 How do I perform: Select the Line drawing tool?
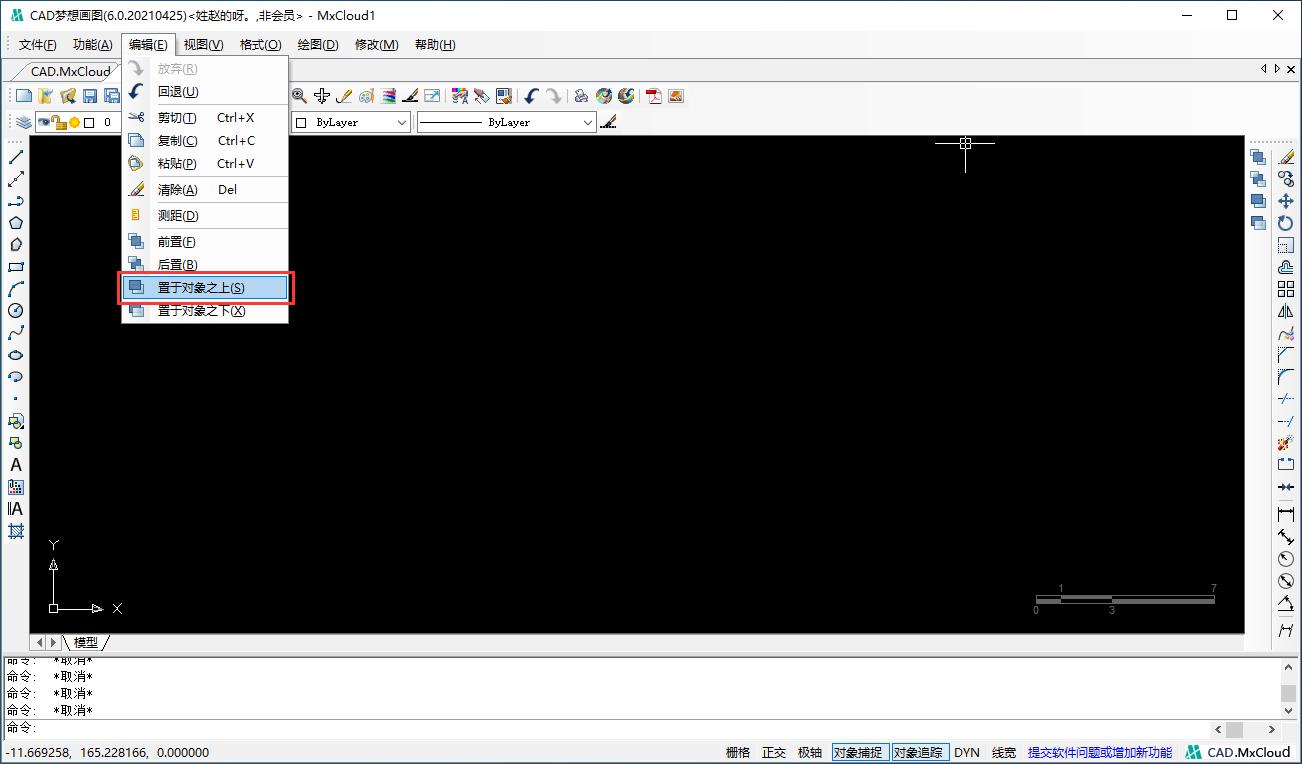(x=16, y=157)
